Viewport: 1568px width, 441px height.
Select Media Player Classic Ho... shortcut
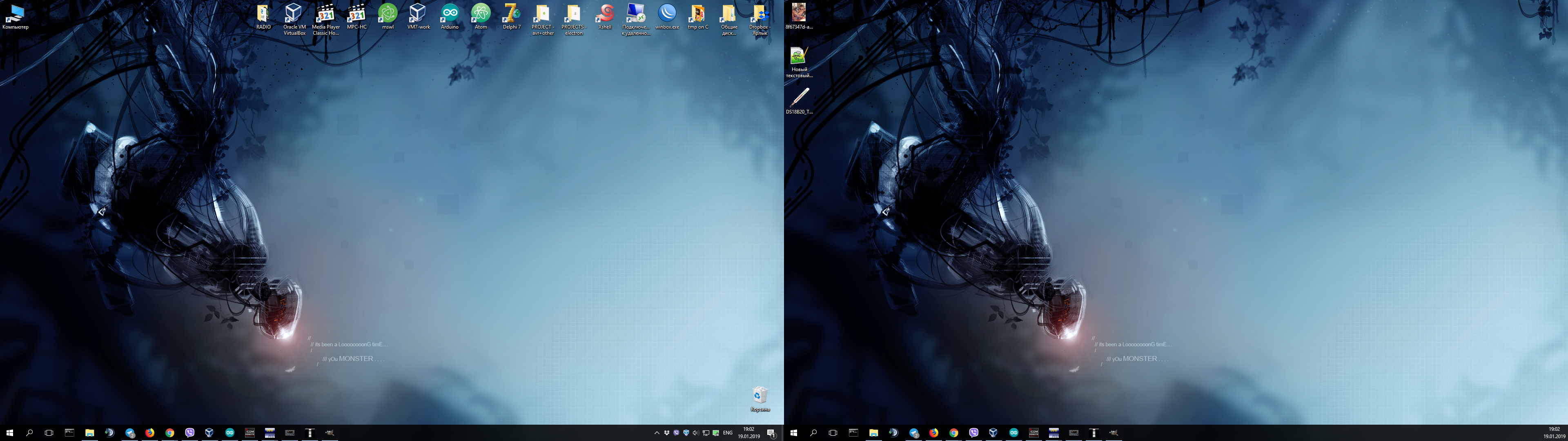point(326,19)
